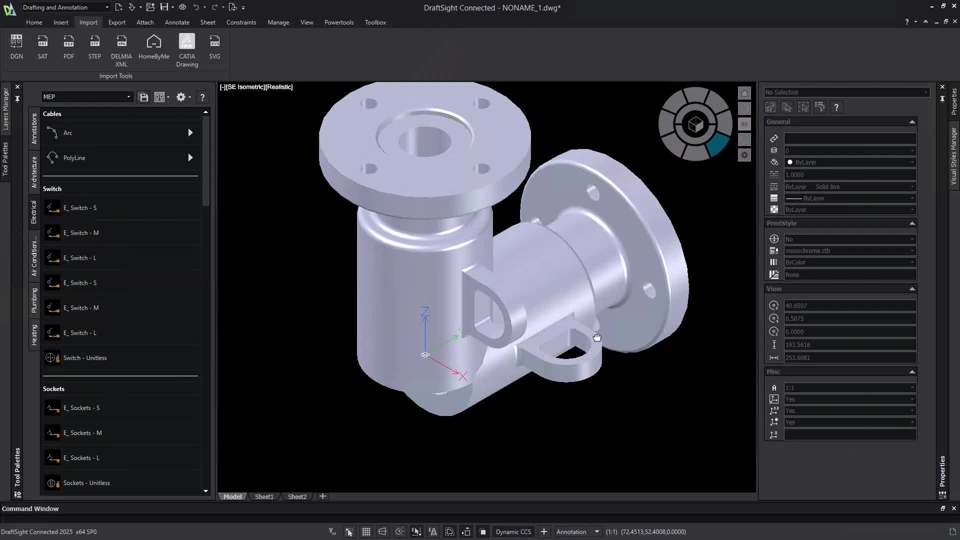The width and height of the screenshot is (960, 540).
Task: Open the HomeByMe import tool
Action: (x=153, y=46)
